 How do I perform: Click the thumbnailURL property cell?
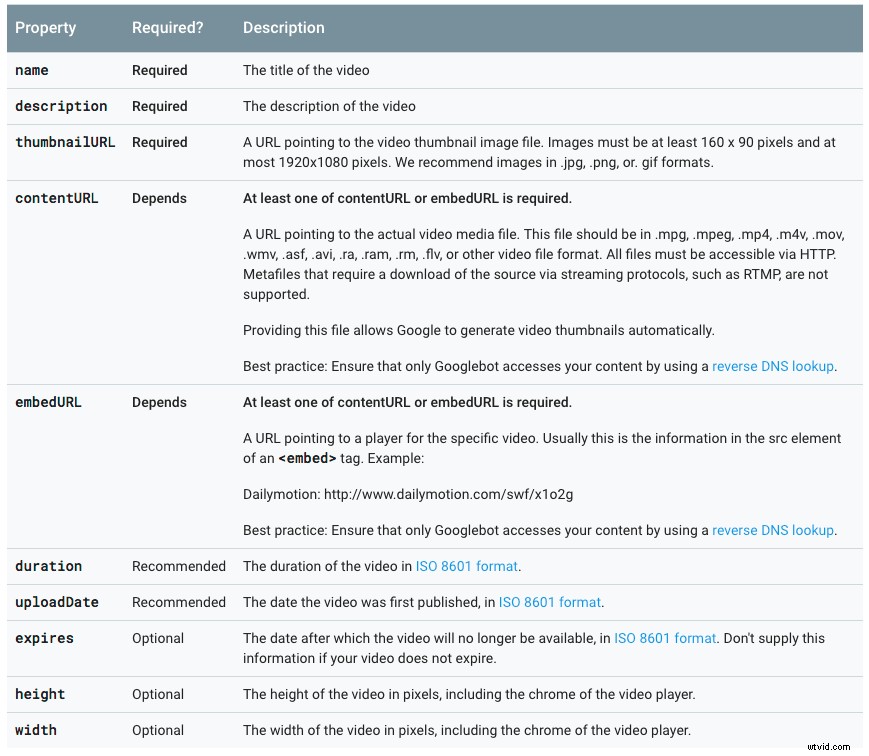coord(65,142)
